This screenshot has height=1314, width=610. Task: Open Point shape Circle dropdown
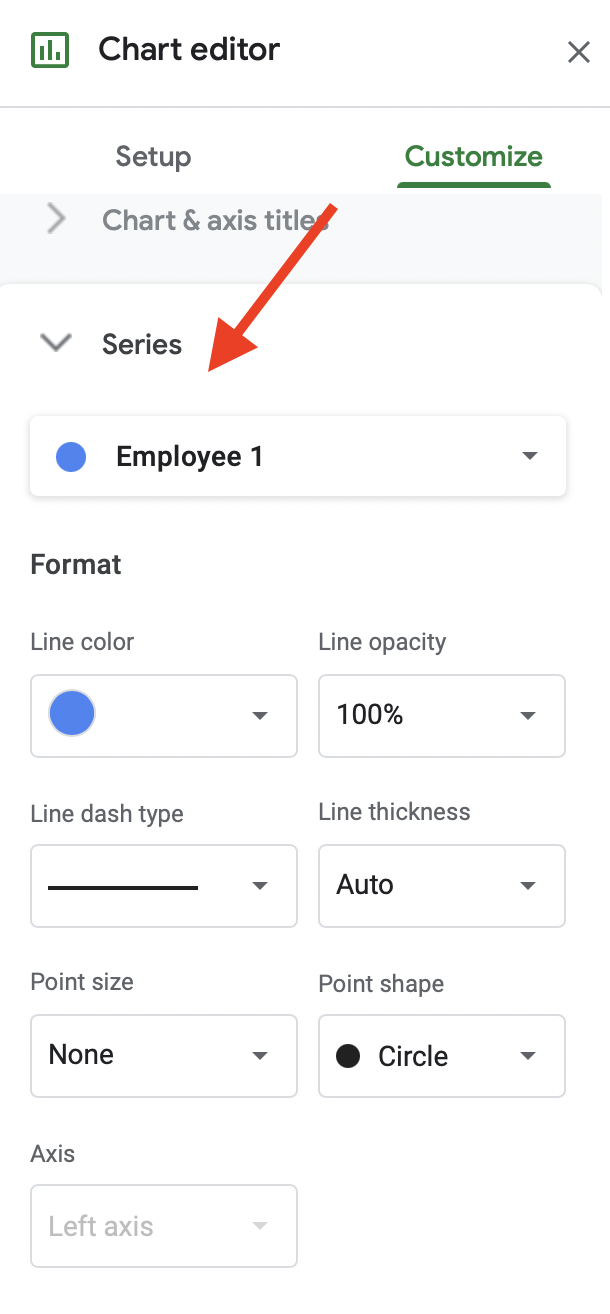tap(441, 1056)
